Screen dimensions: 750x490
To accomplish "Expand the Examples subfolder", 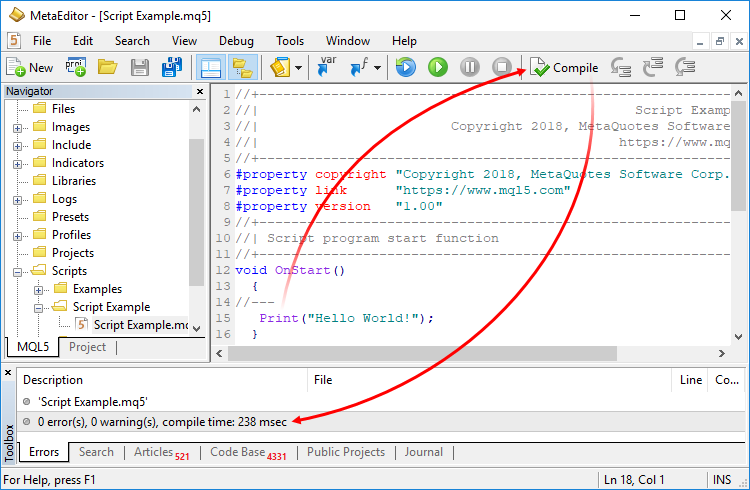I will click(38, 290).
